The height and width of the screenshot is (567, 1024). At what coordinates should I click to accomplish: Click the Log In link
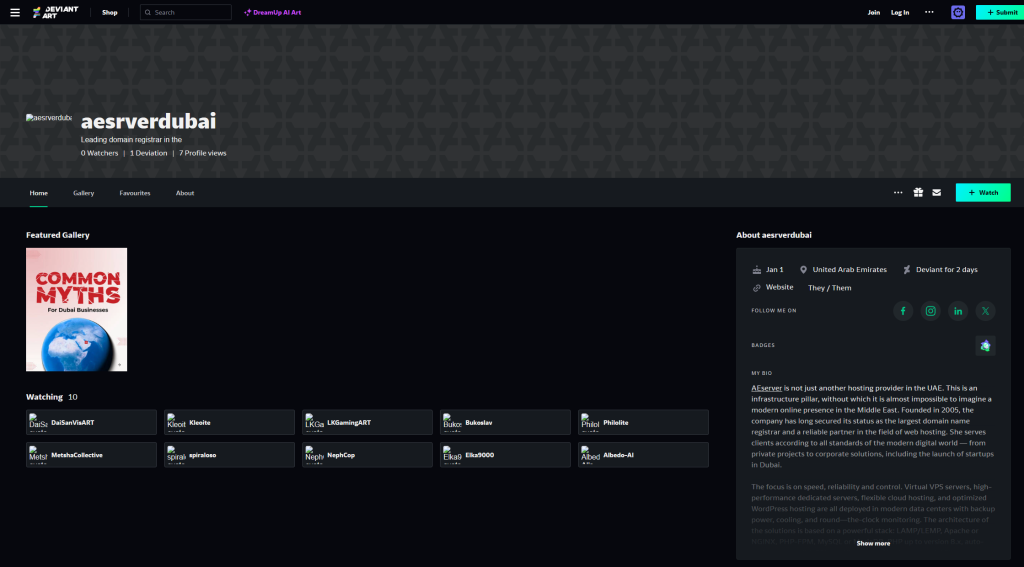click(x=900, y=12)
